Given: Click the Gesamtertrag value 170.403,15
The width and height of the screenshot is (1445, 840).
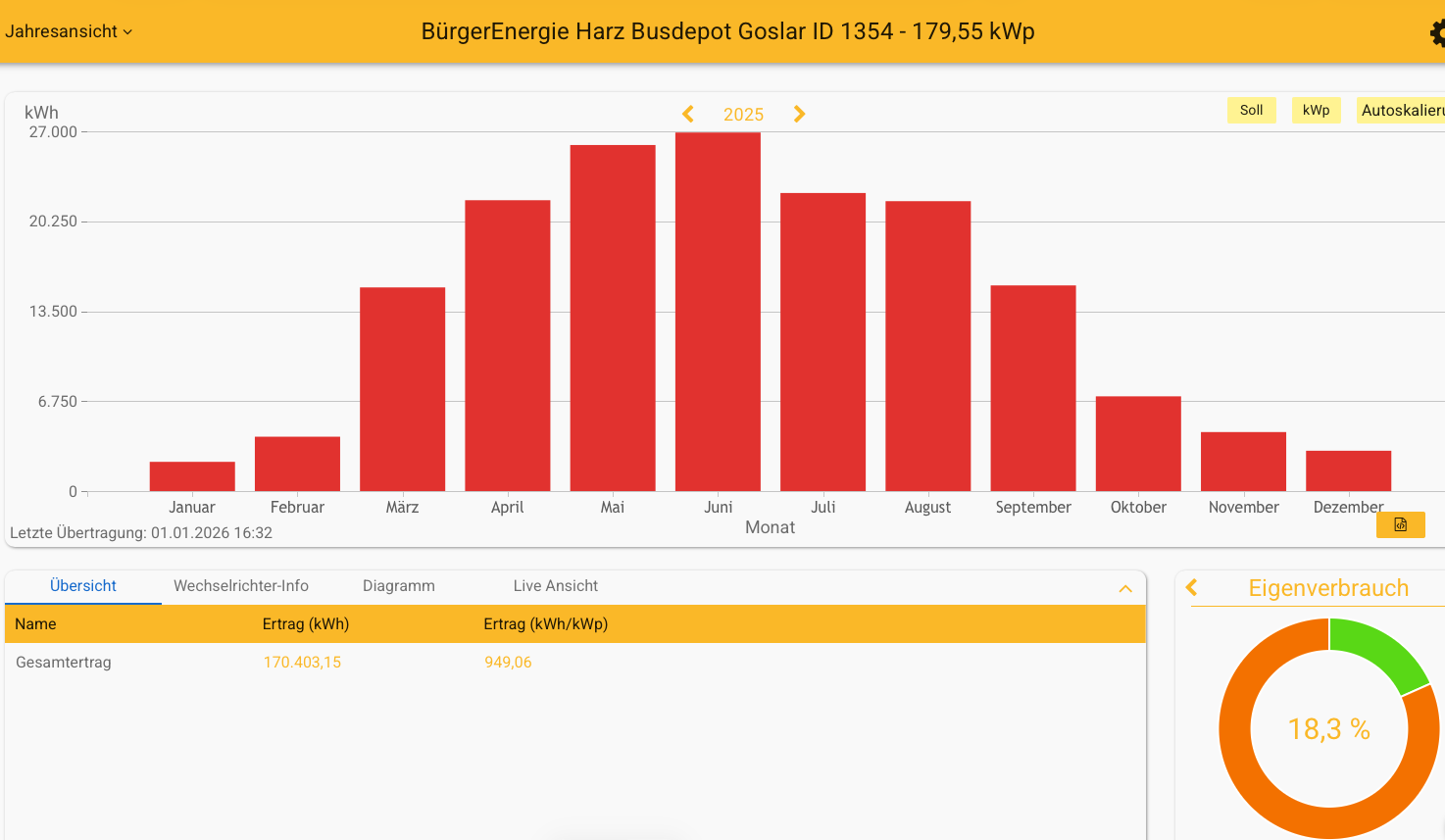Looking at the screenshot, I should [302, 663].
